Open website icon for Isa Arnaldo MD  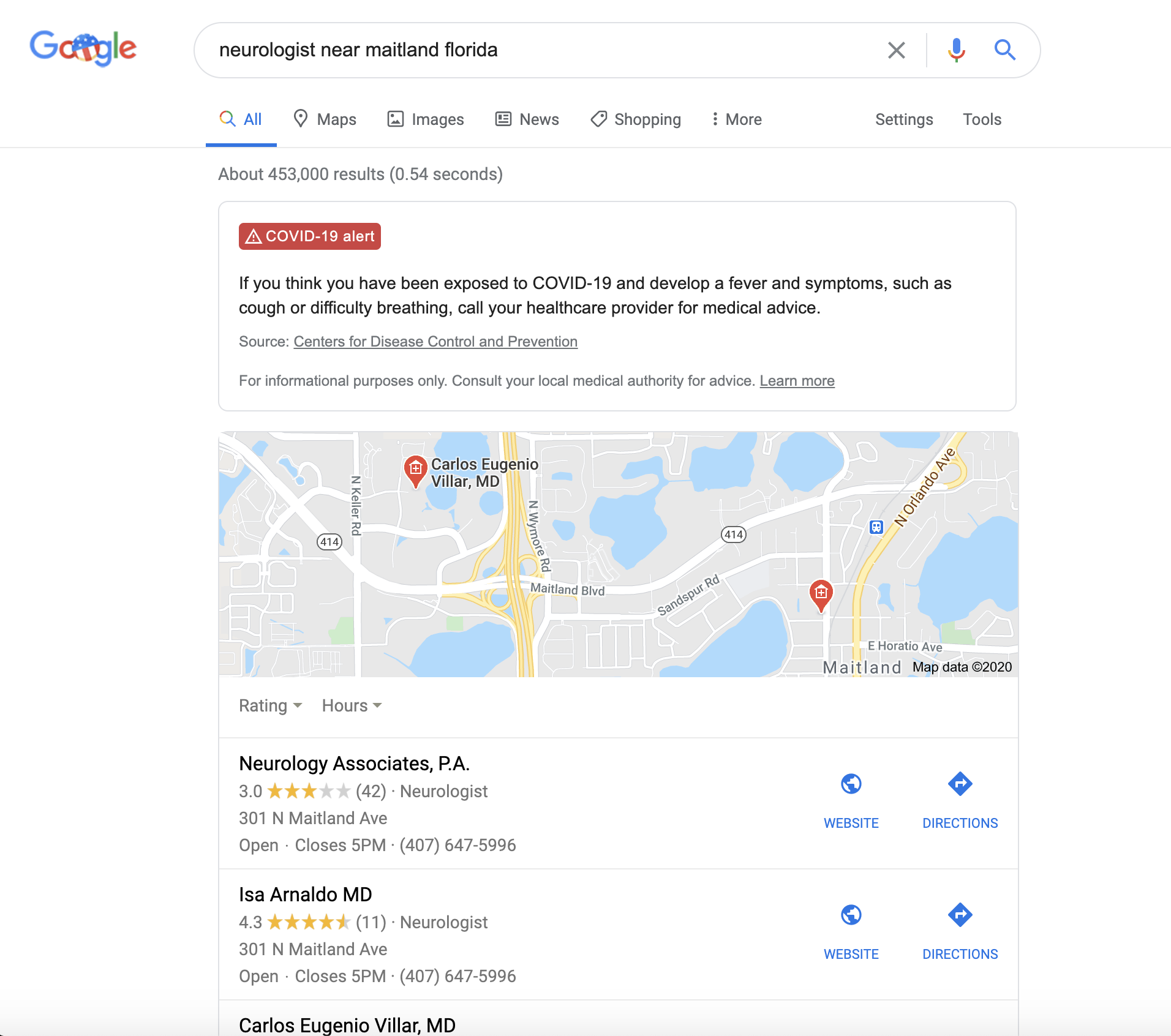point(851,915)
